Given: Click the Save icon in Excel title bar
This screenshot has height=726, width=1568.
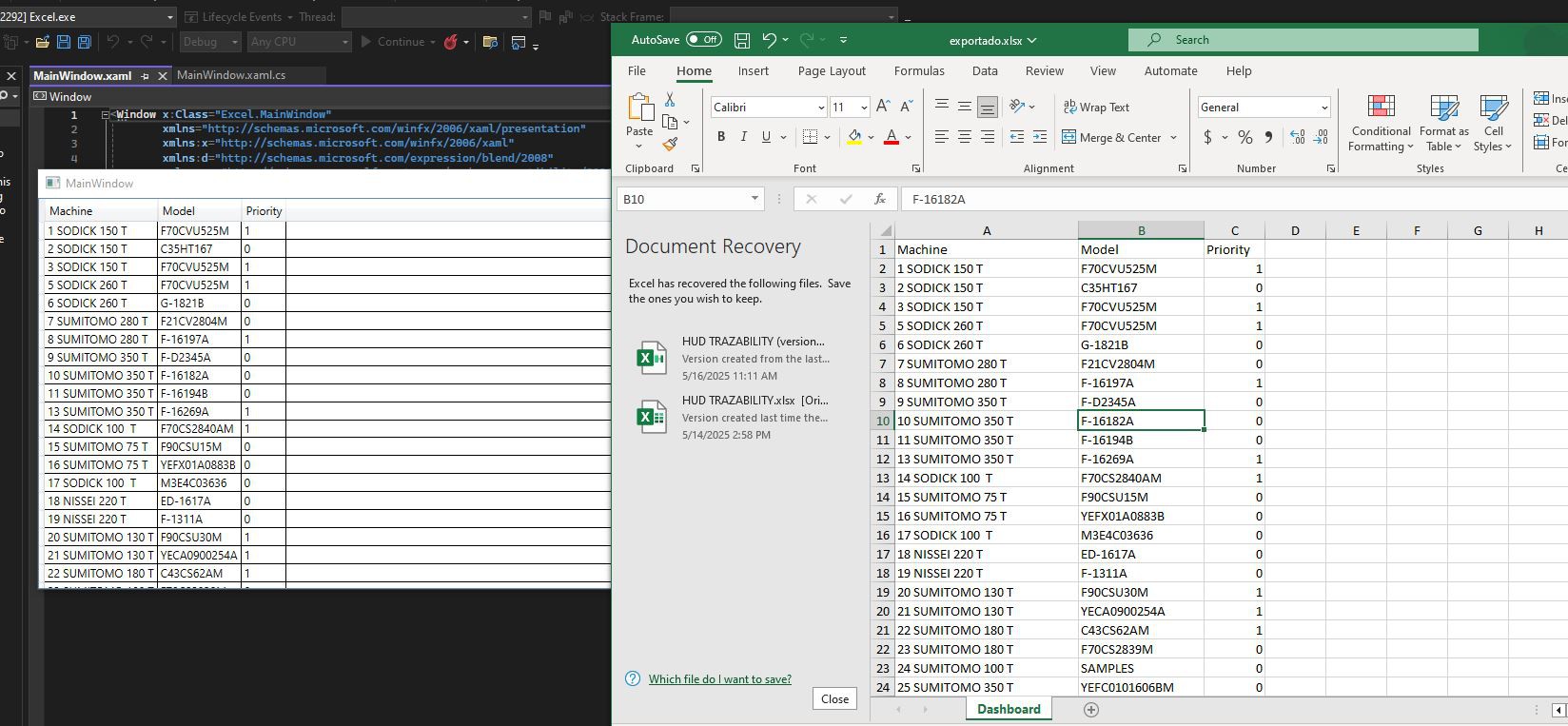Looking at the screenshot, I should pos(742,40).
